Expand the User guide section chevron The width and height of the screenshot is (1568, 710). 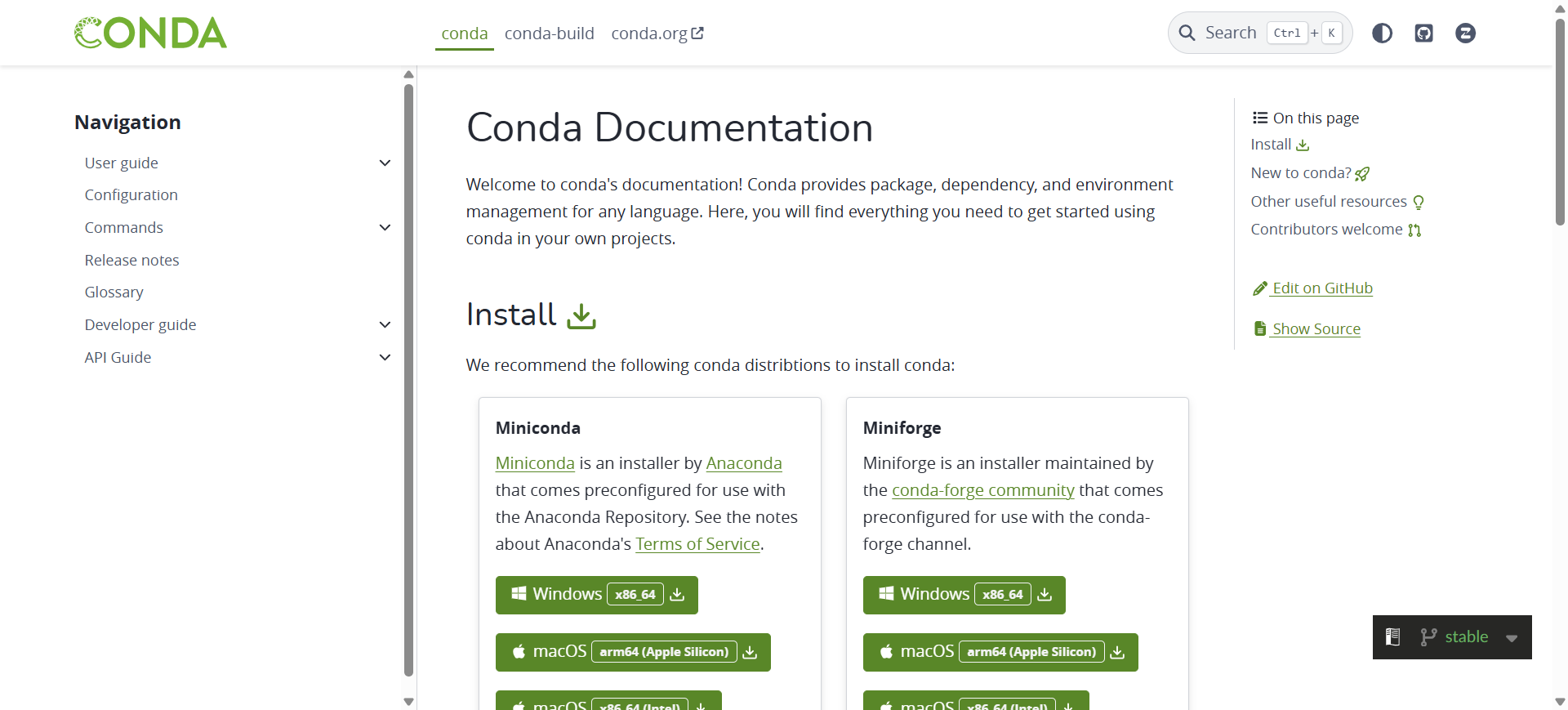pos(385,163)
